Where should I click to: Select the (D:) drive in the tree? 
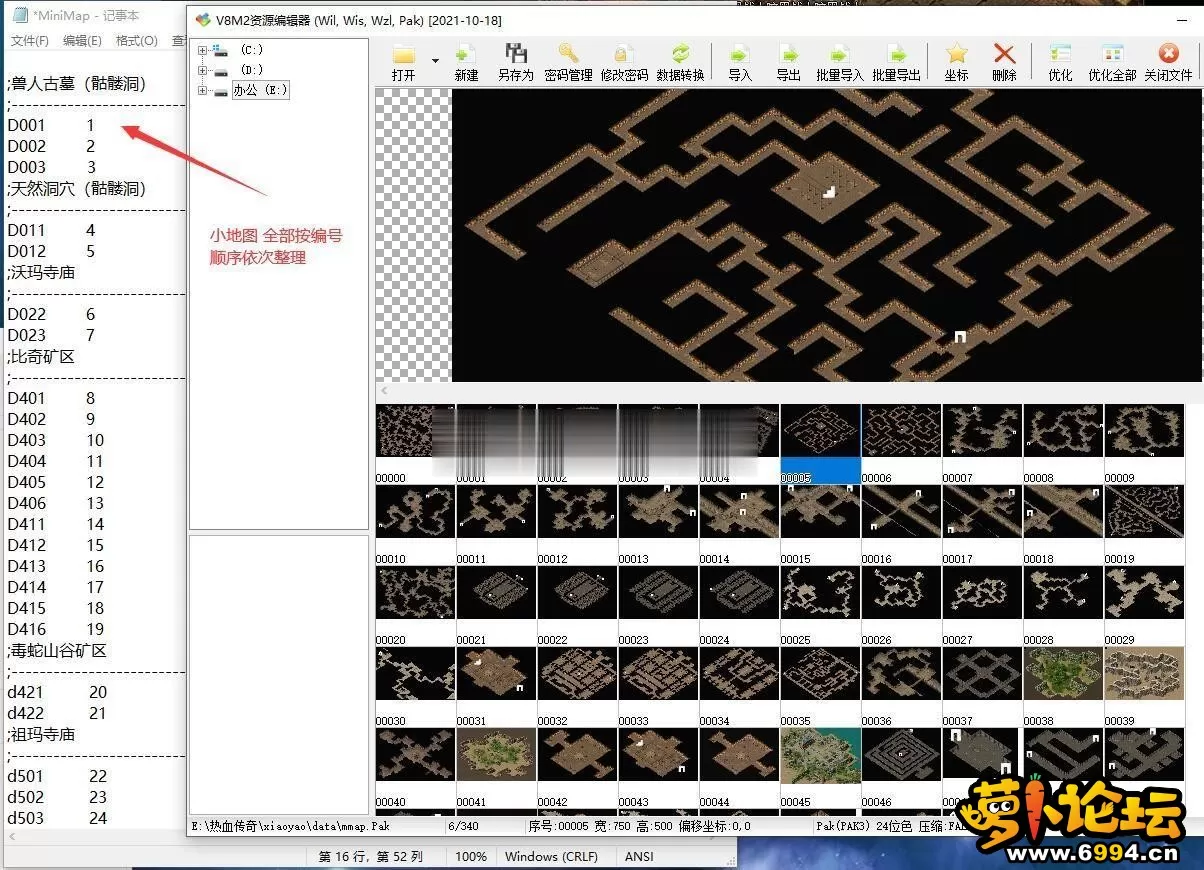(x=252, y=70)
